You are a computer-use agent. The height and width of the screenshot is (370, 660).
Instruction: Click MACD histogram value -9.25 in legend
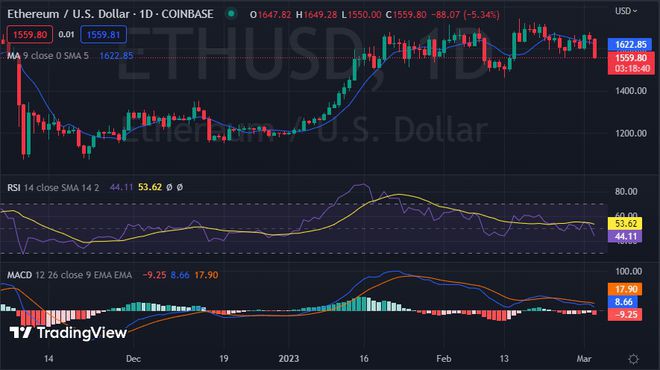click(154, 275)
